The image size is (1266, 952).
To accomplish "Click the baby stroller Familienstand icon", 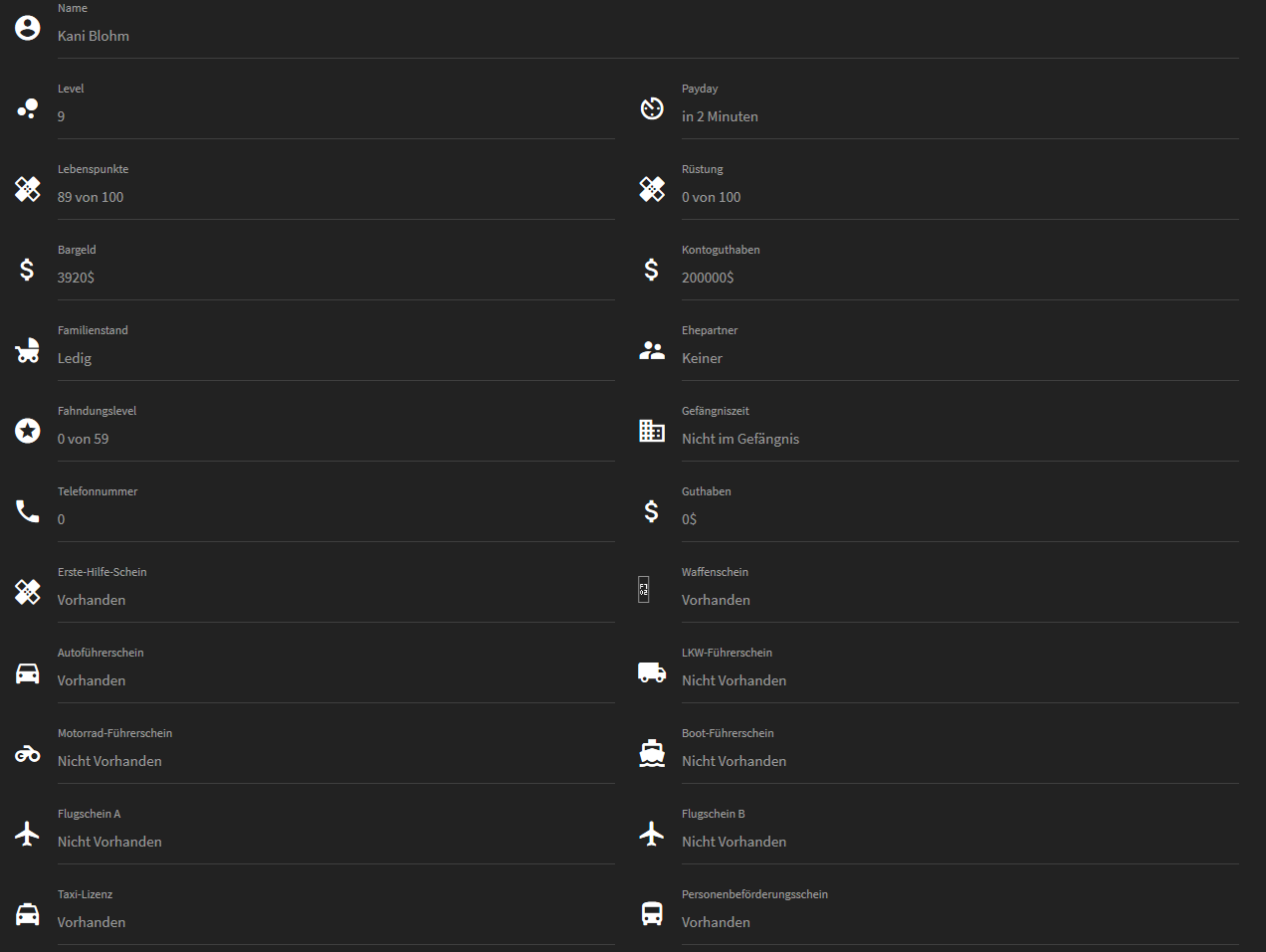I will pyautogui.click(x=28, y=350).
